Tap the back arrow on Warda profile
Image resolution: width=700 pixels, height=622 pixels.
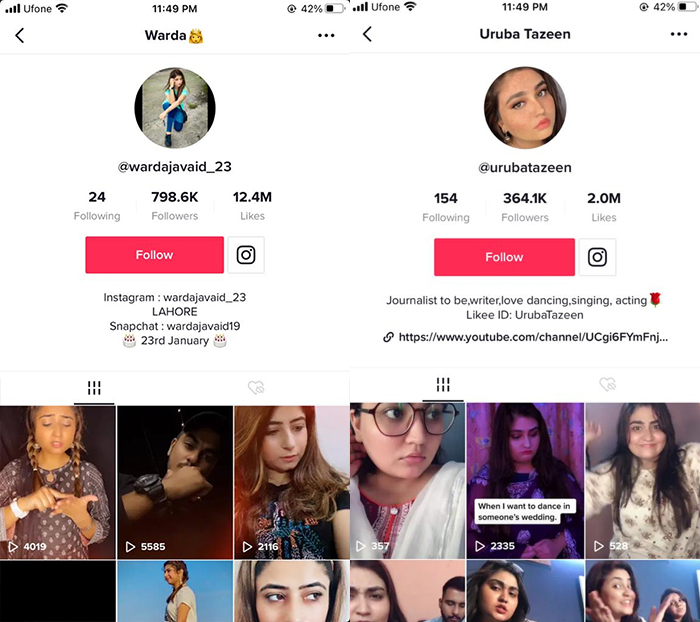(x=20, y=35)
